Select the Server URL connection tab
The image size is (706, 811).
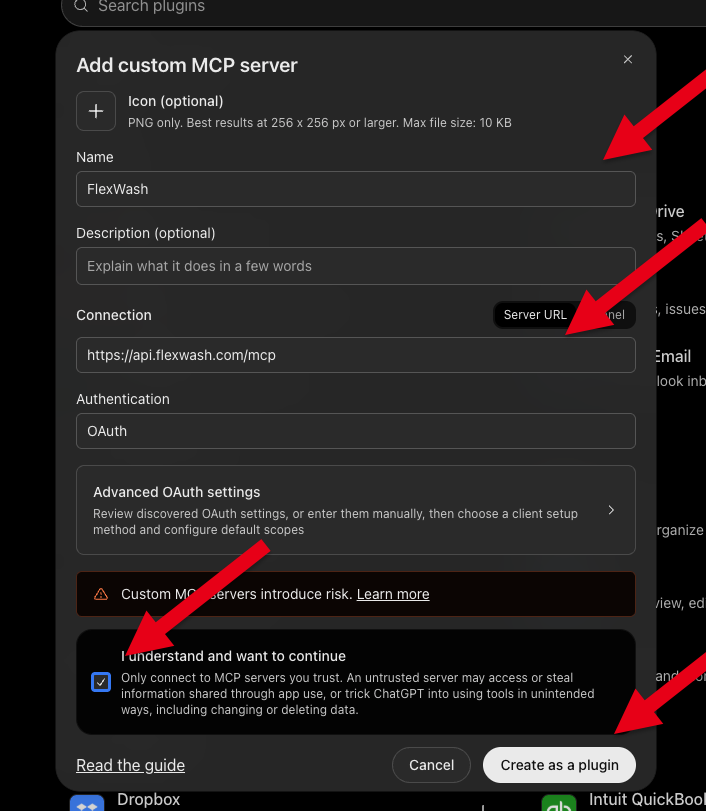point(535,314)
